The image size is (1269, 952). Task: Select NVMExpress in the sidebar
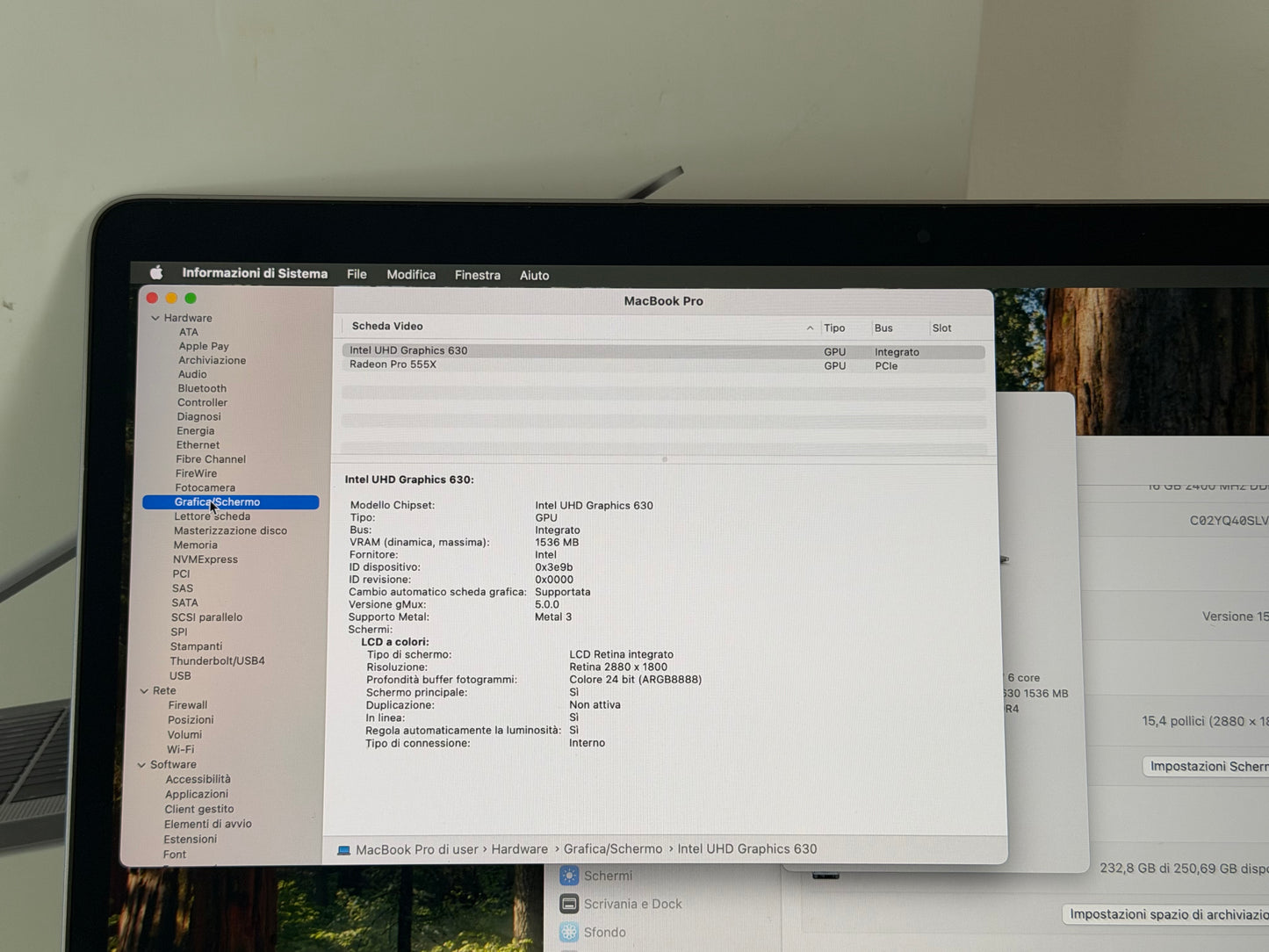point(205,559)
